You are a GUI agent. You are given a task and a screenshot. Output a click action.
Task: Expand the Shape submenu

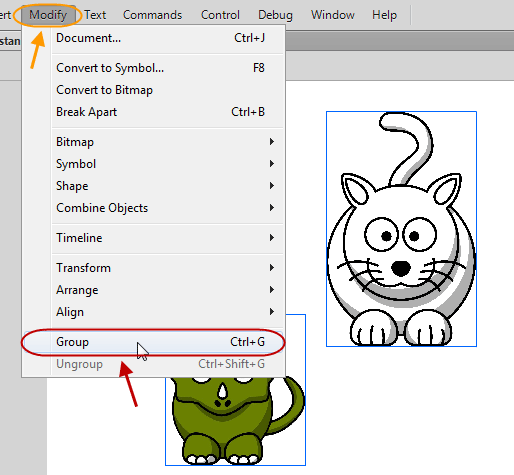(153, 186)
